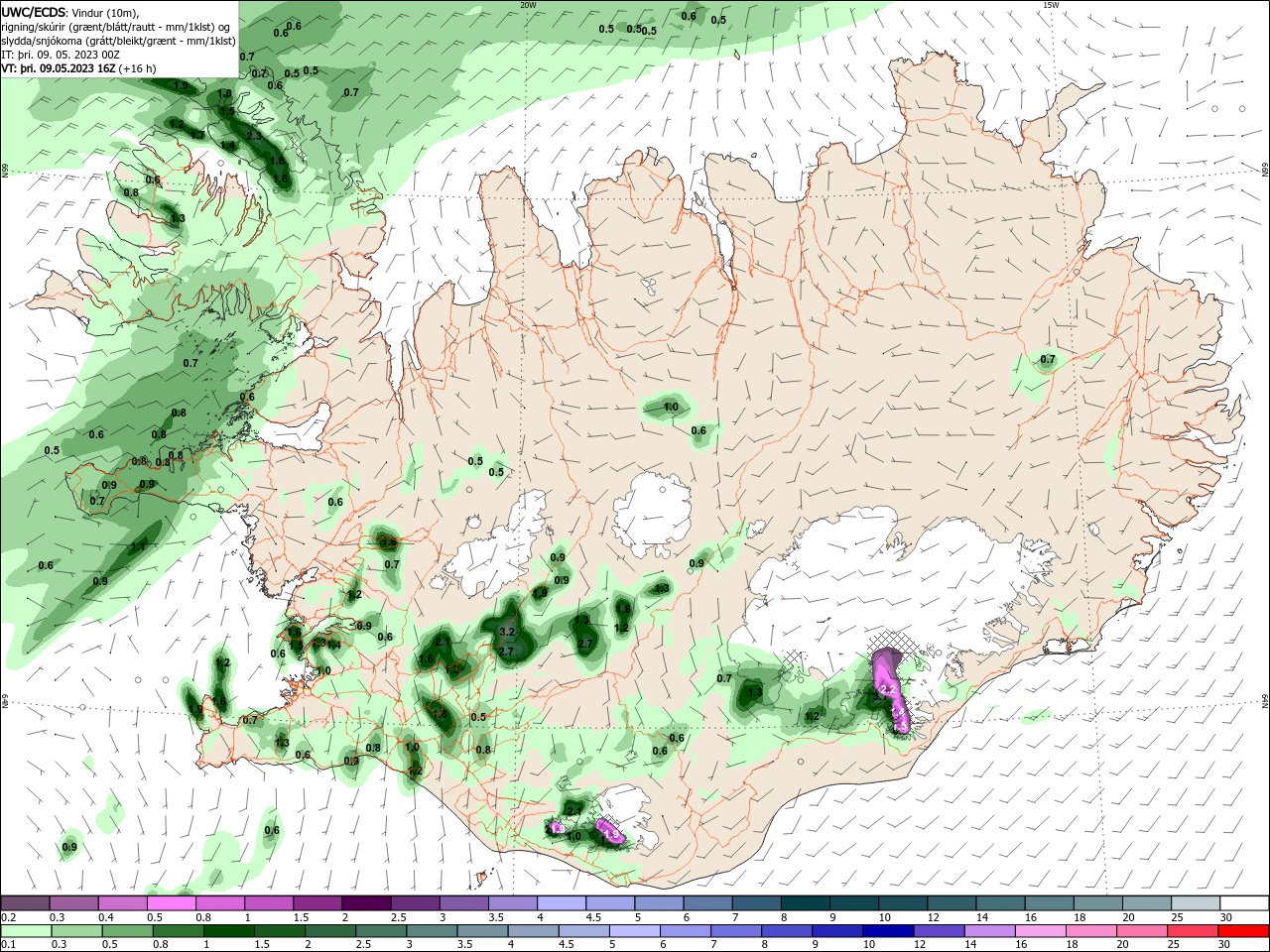Click the (+16 h) forecast offset text
The width and height of the screenshot is (1270, 952).
[x=137, y=68]
